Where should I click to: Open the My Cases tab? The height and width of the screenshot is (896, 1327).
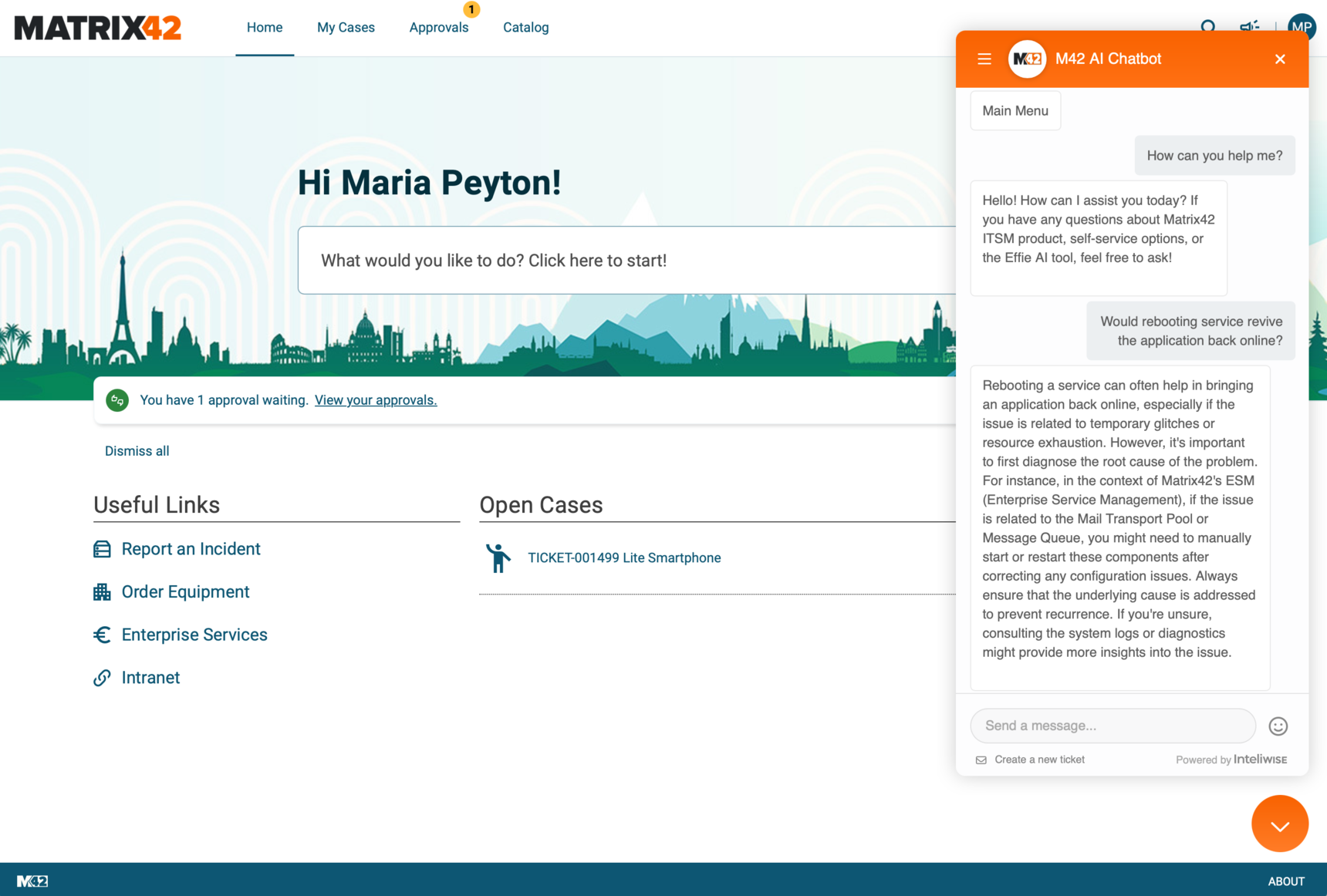pyautogui.click(x=346, y=28)
